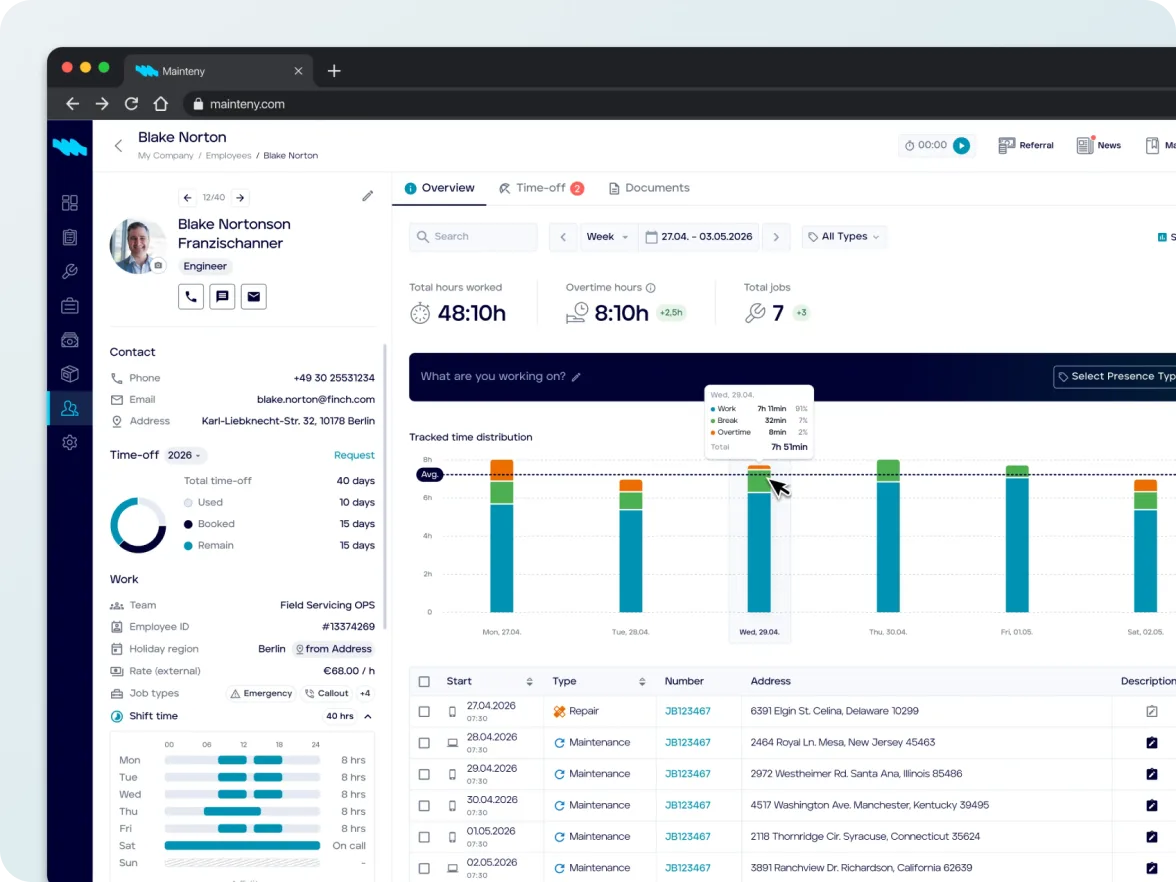The height and width of the screenshot is (882, 1176).
Task: Click the Request time-off link
Action: [x=354, y=455]
